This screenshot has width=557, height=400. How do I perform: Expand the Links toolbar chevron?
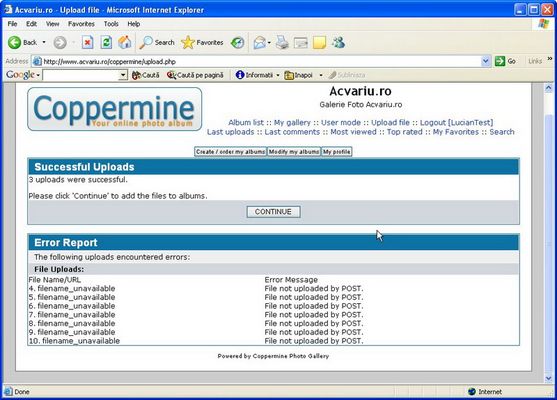(550, 59)
